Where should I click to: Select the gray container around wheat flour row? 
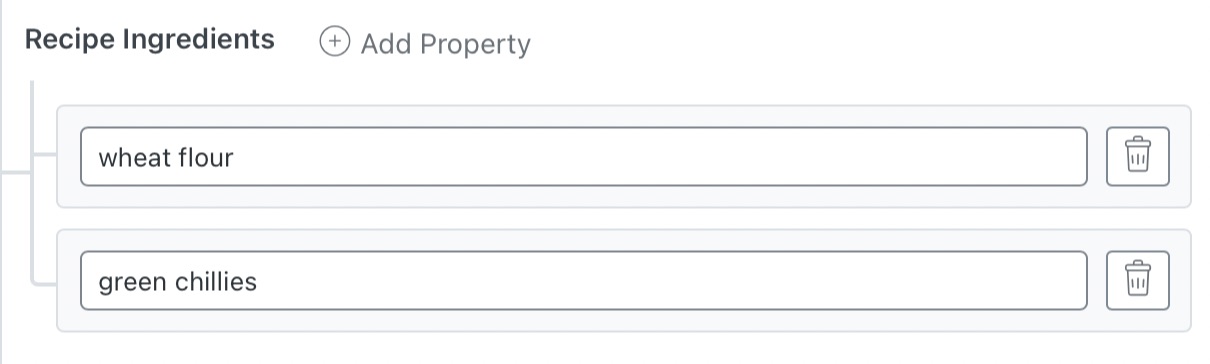point(624,156)
